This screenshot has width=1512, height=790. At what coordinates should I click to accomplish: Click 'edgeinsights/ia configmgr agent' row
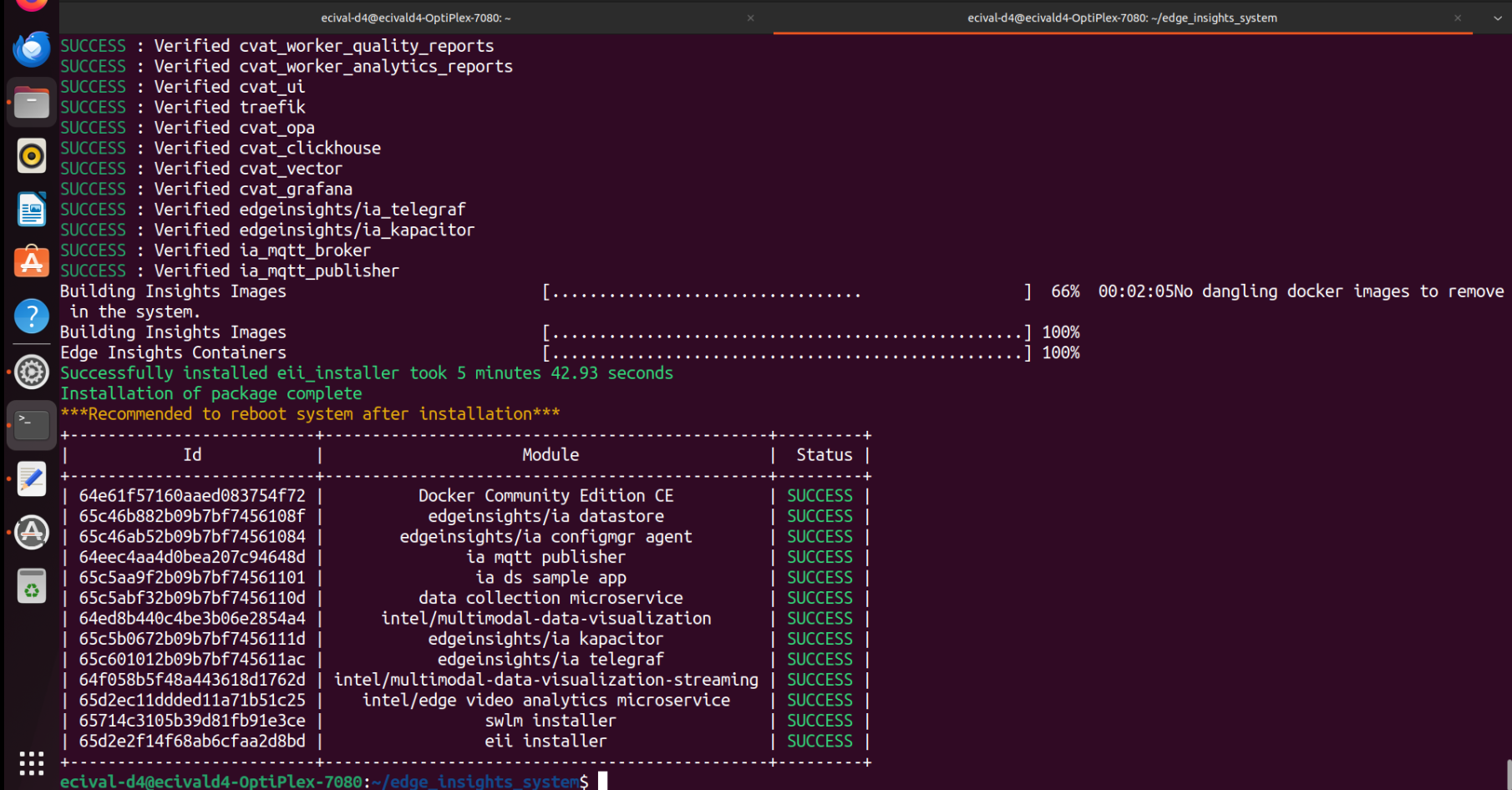[x=545, y=537]
